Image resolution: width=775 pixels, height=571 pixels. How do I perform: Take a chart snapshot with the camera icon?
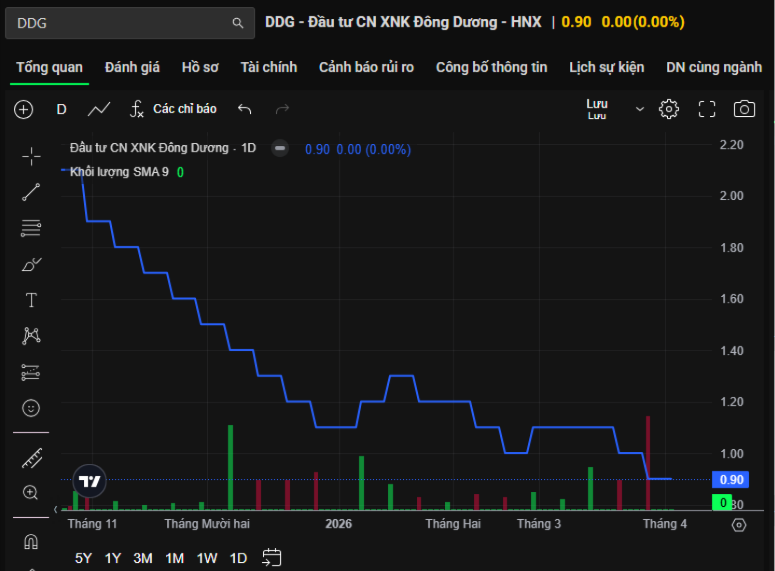744,109
